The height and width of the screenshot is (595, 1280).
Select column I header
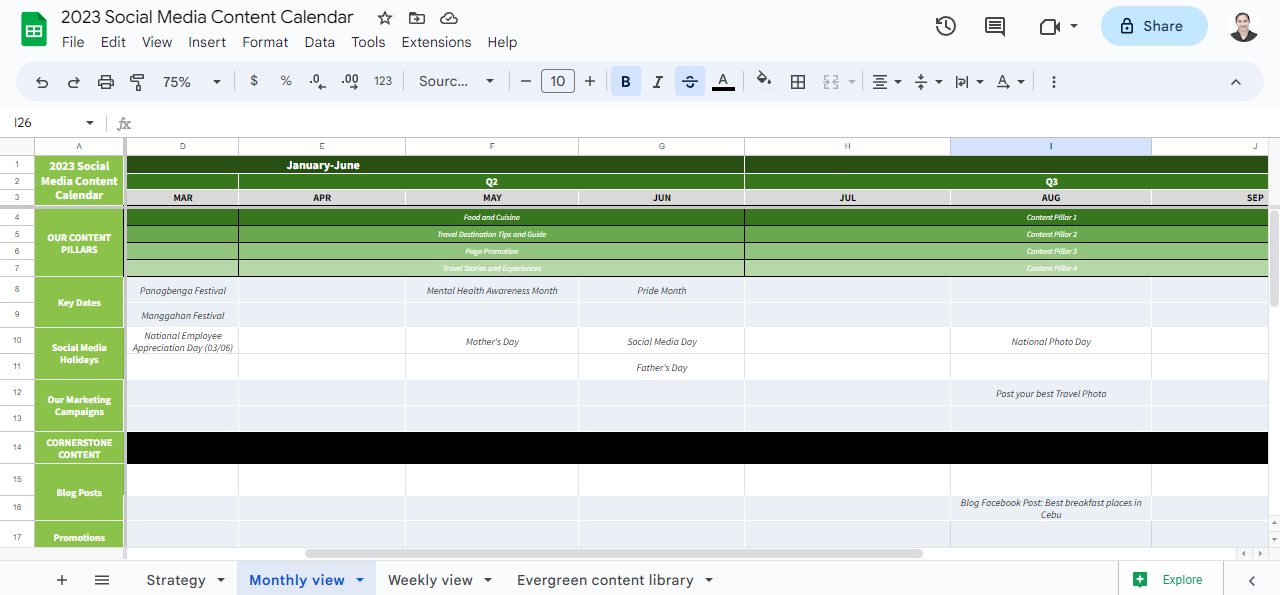coord(1050,146)
